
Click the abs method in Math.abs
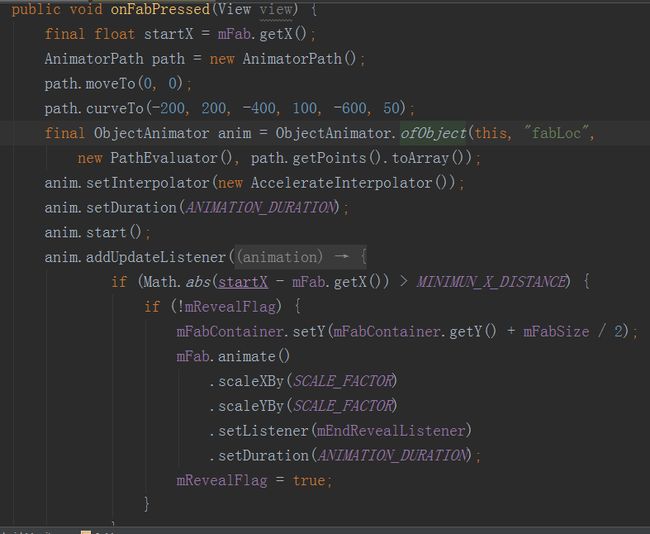point(198,282)
